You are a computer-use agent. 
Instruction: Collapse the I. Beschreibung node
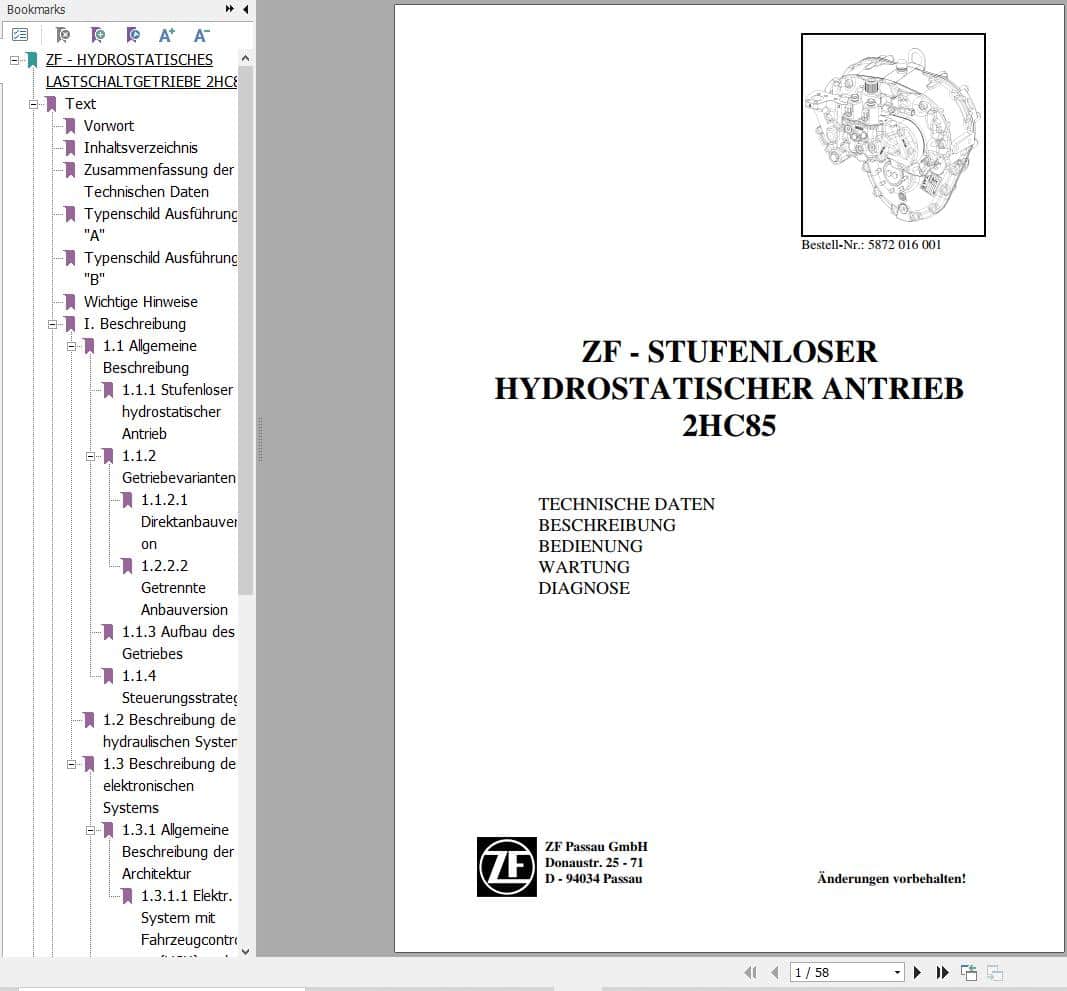[52, 324]
